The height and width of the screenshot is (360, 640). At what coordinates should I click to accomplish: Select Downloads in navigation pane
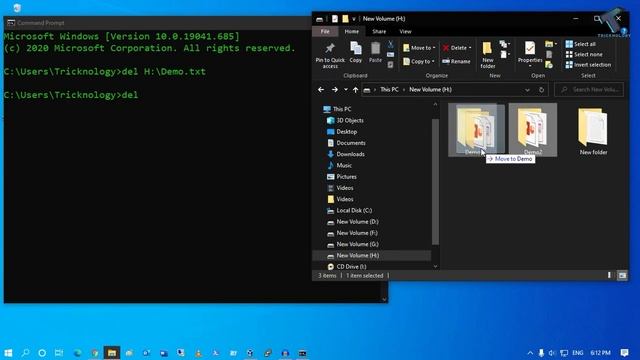point(345,154)
